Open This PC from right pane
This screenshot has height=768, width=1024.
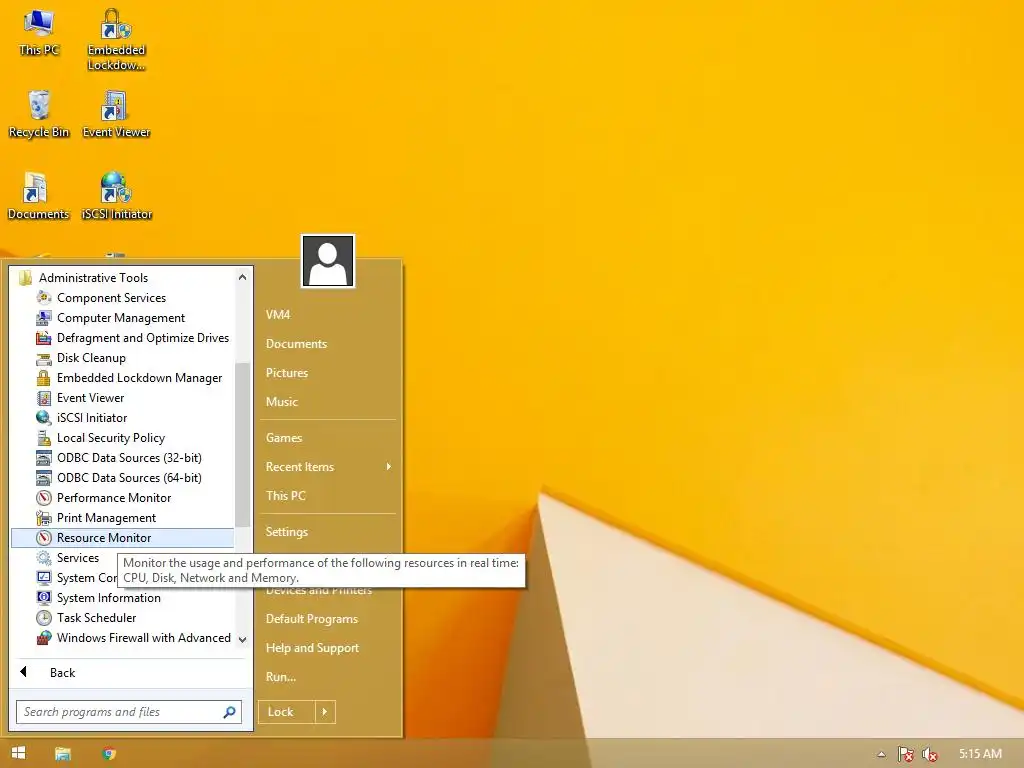285,496
